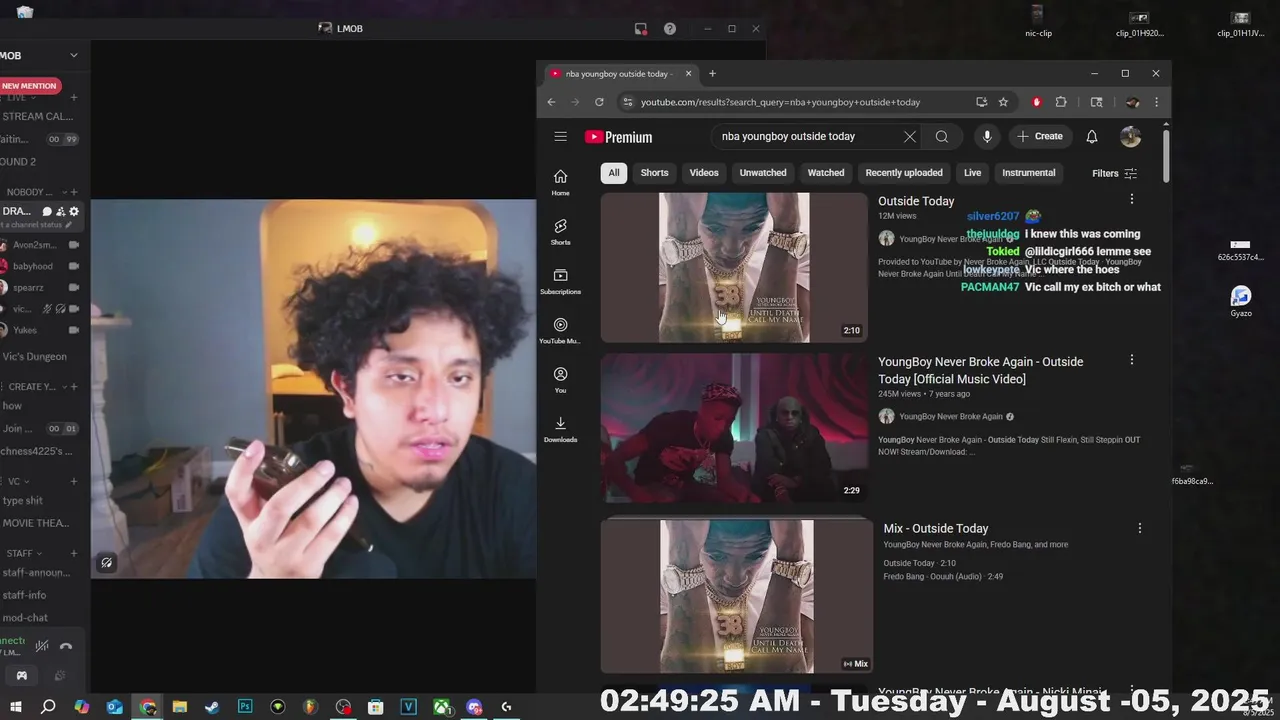Select the Live filter chip
The height and width of the screenshot is (720, 1280).
point(973,173)
